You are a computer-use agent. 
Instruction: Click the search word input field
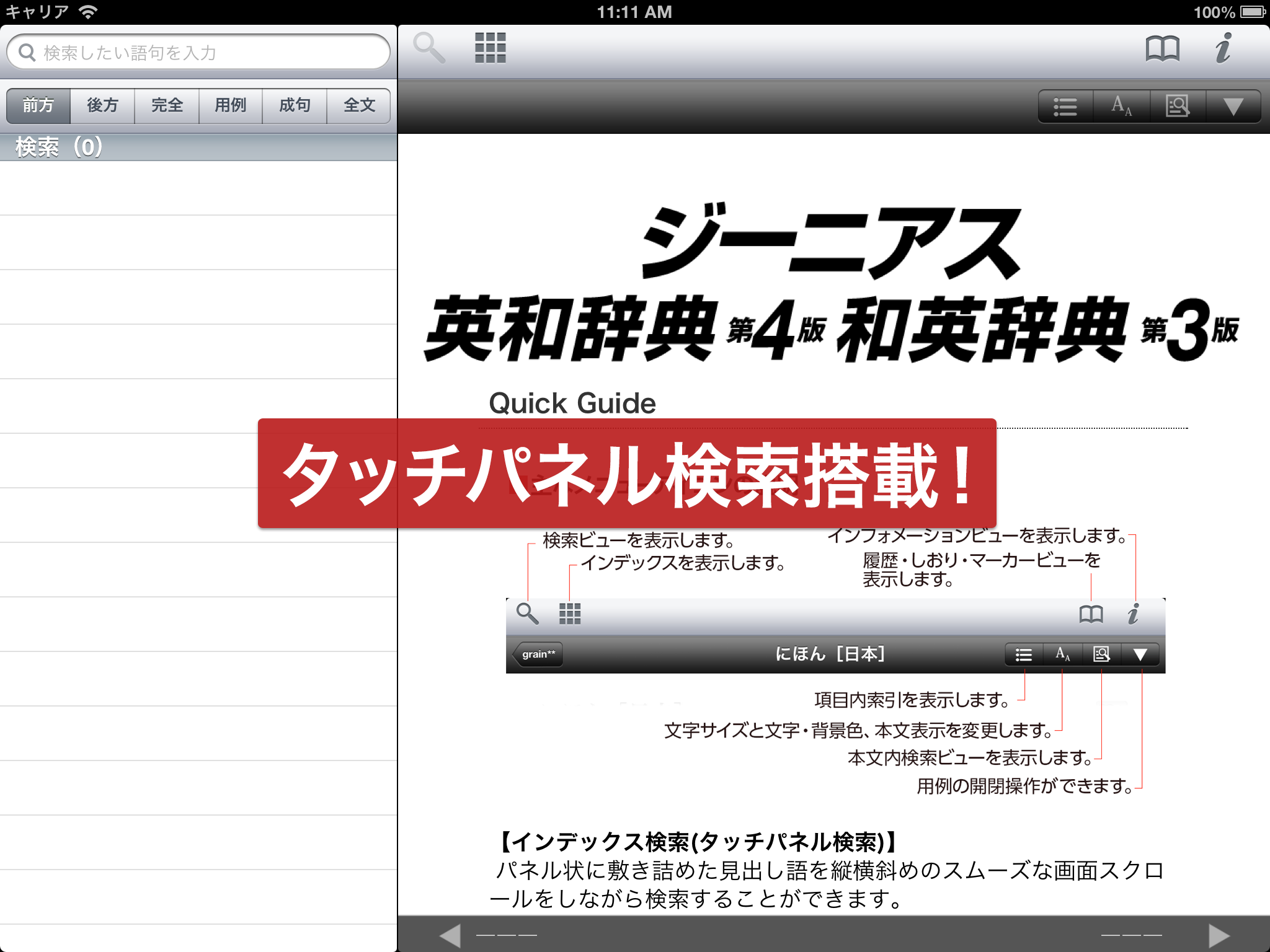[205, 53]
